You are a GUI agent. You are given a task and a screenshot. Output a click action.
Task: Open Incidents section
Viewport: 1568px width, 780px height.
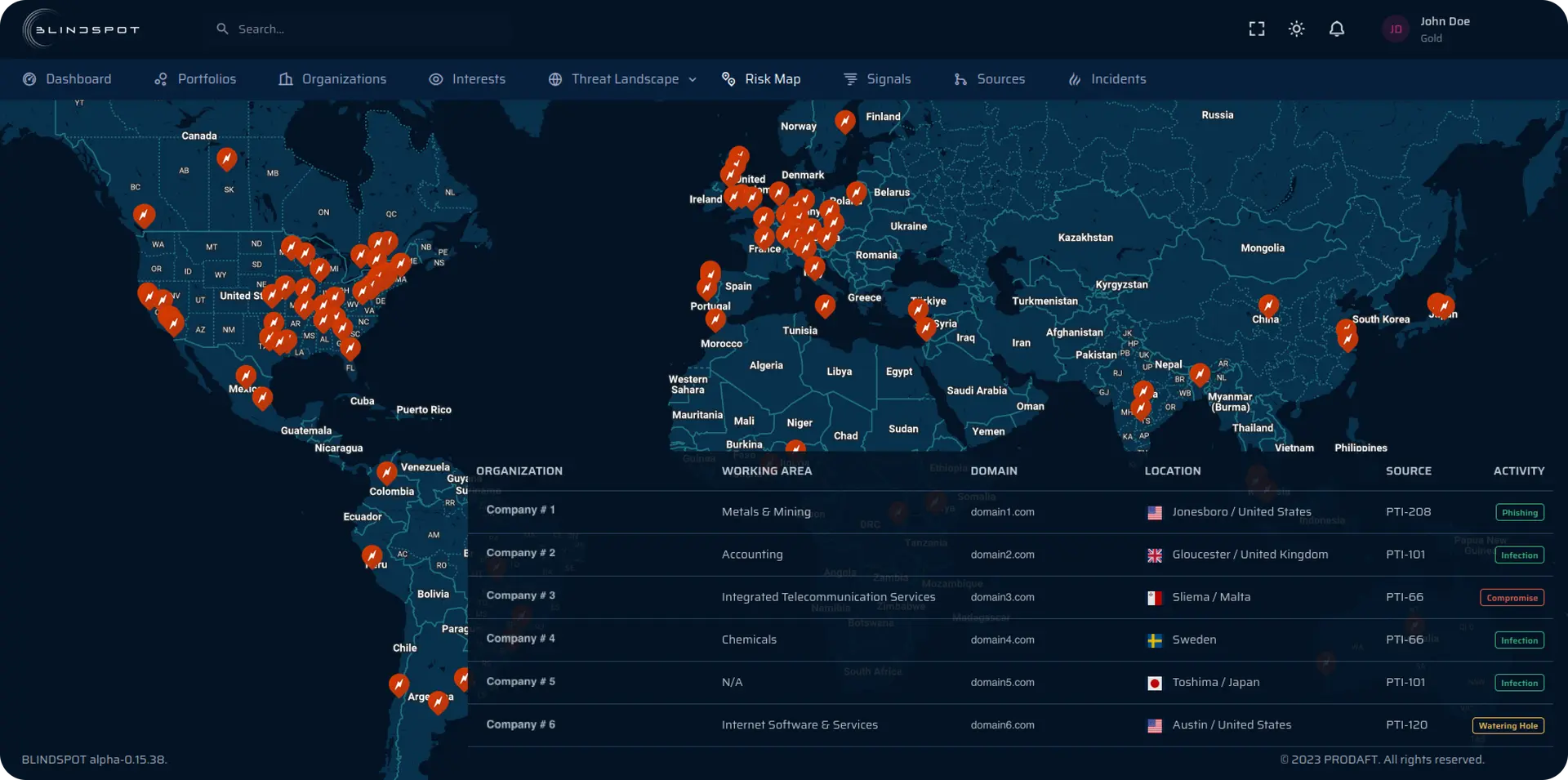click(x=1107, y=79)
